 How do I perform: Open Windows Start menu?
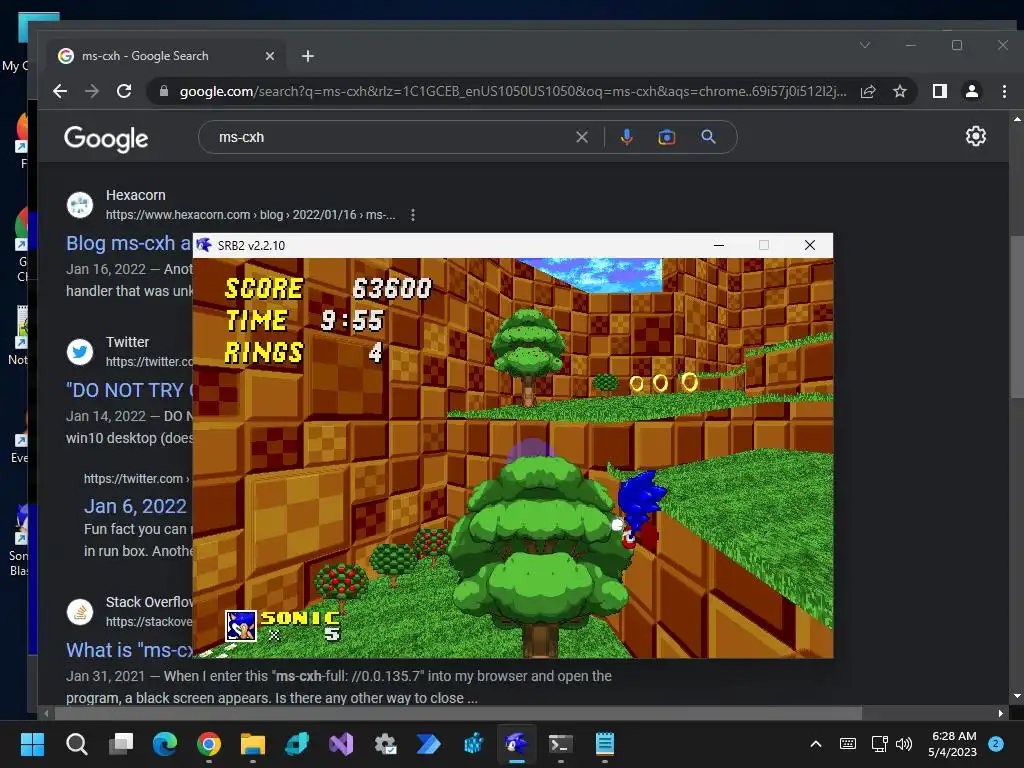click(32, 744)
